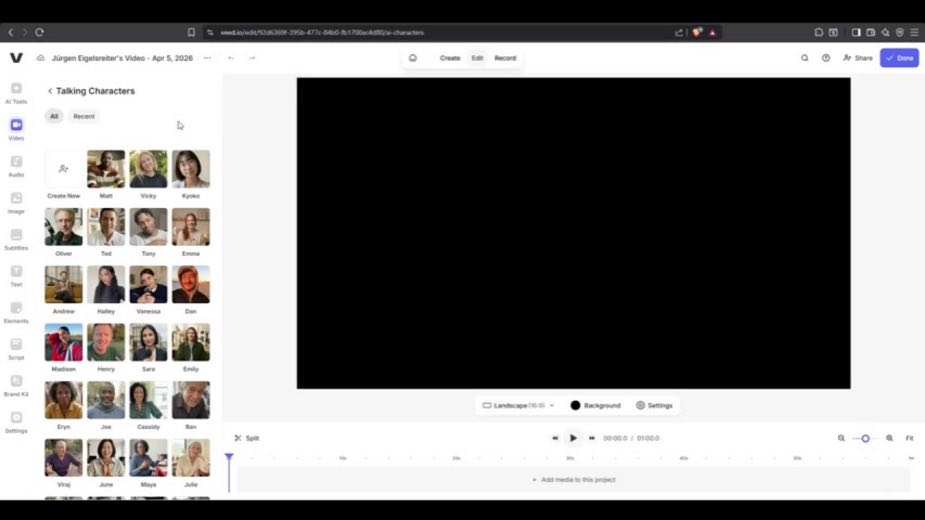This screenshot has width=925, height=520.
Task: Adjust the timeline zoom slider handle
Action: click(x=865, y=438)
